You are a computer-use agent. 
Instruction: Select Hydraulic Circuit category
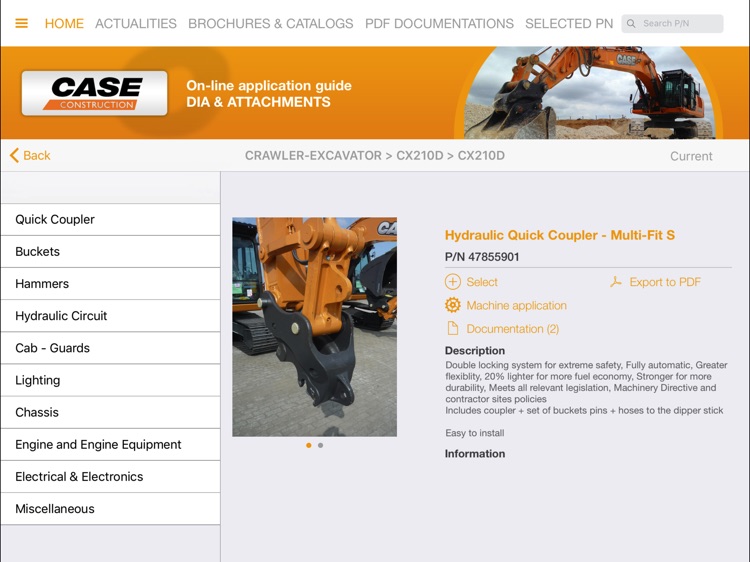pos(110,316)
